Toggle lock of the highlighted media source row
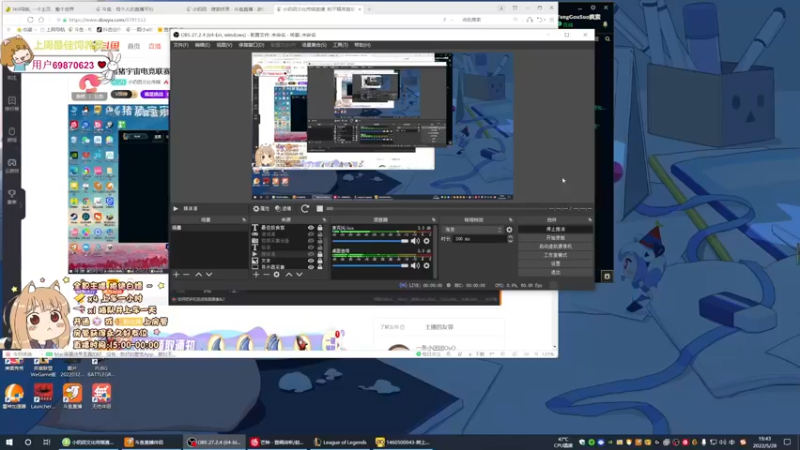Image resolution: width=800 pixels, height=450 pixels. pos(320,254)
